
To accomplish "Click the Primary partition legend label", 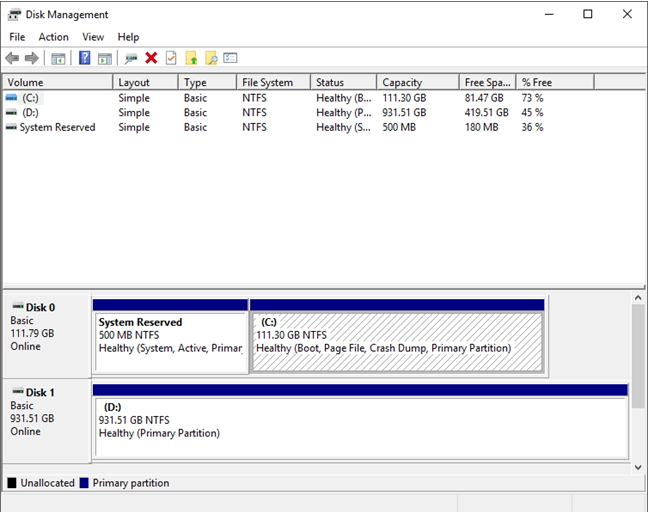I will [x=131, y=483].
